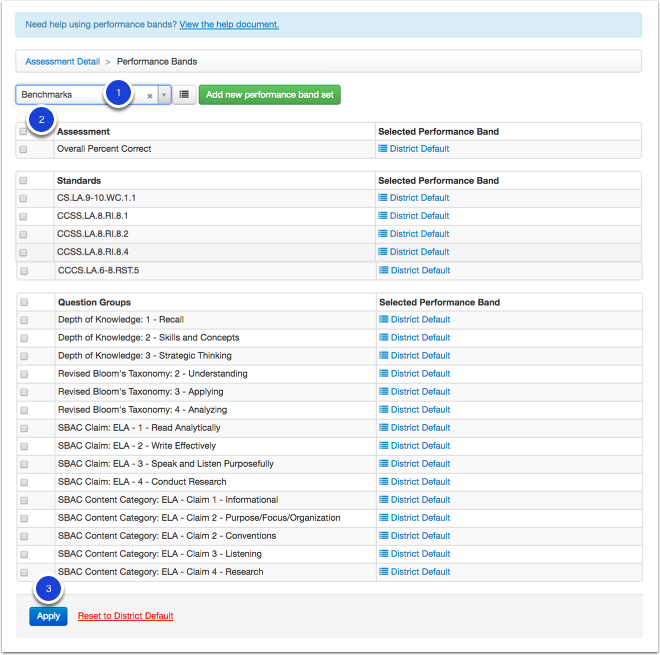Click band icon for Purpose/Focus/Organization row

coord(383,518)
